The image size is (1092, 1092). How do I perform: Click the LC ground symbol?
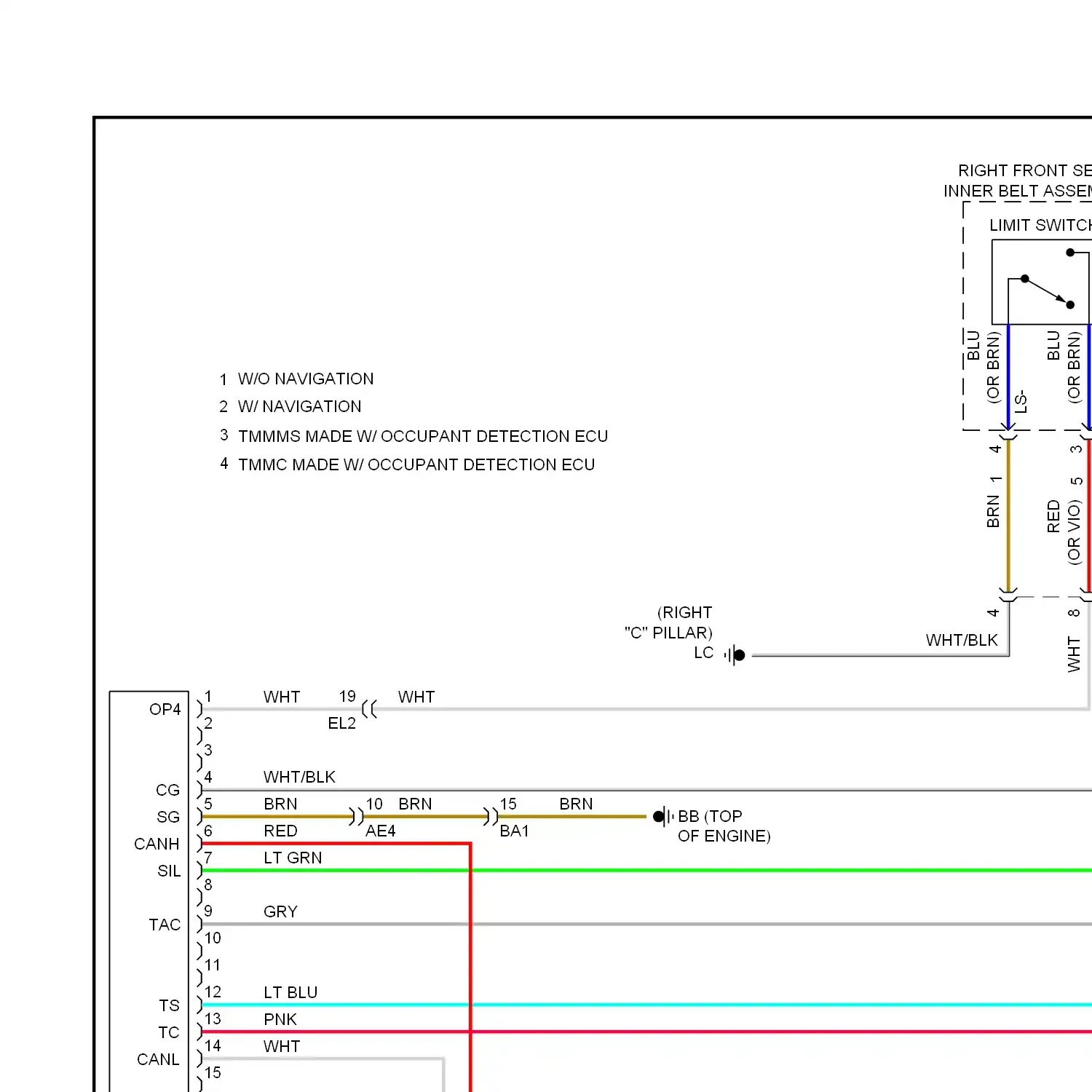(735, 655)
